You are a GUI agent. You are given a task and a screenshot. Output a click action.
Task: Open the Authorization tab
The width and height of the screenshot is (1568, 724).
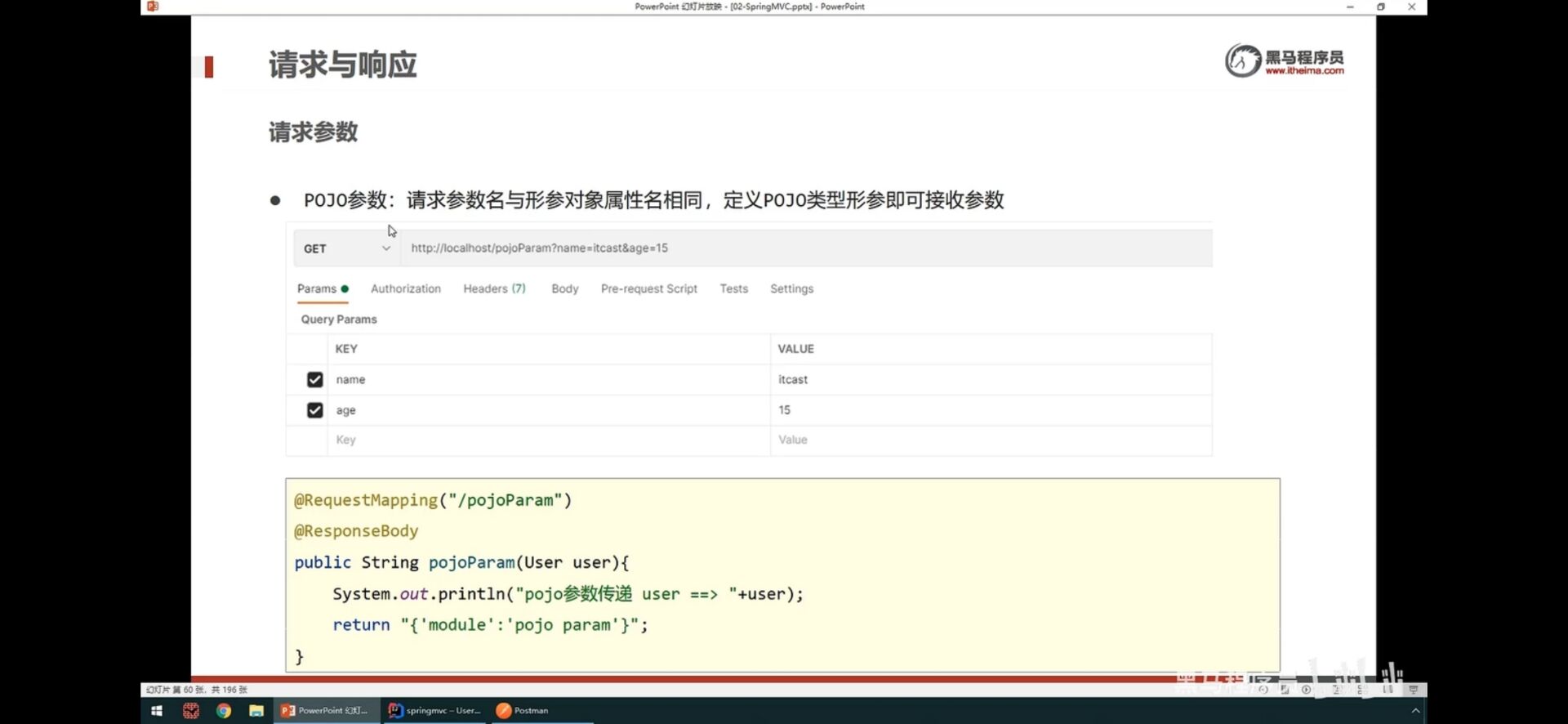pos(406,288)
